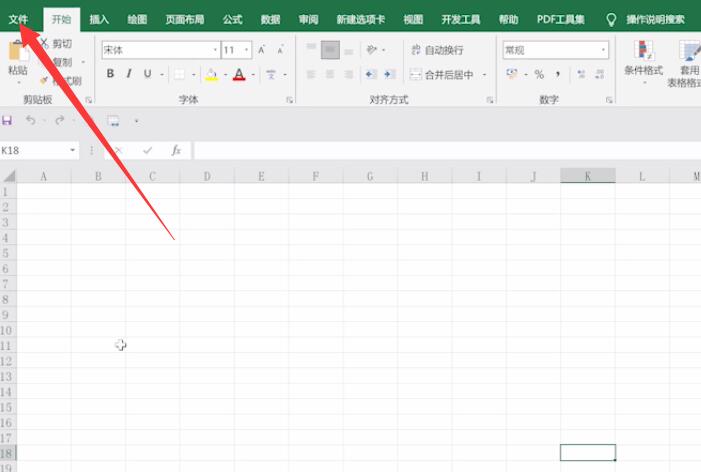
Task: Click 合并后居中 merge and center
Action: click(x=442, y=75)
